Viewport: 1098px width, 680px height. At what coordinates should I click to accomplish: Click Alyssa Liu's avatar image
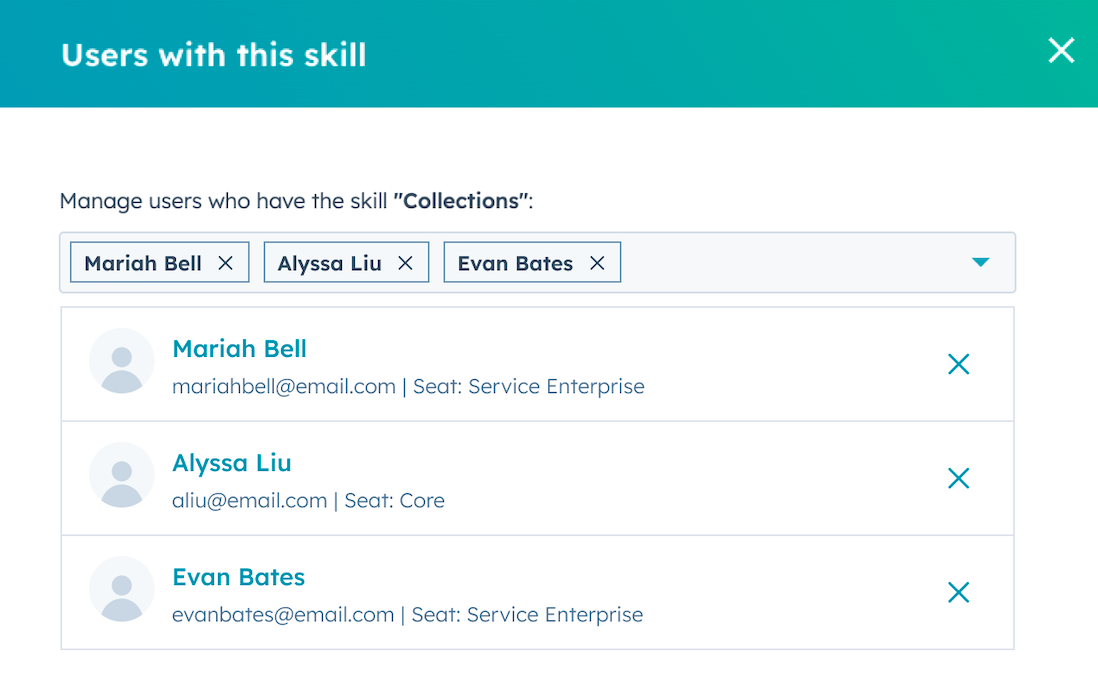(x=121, y=478)
